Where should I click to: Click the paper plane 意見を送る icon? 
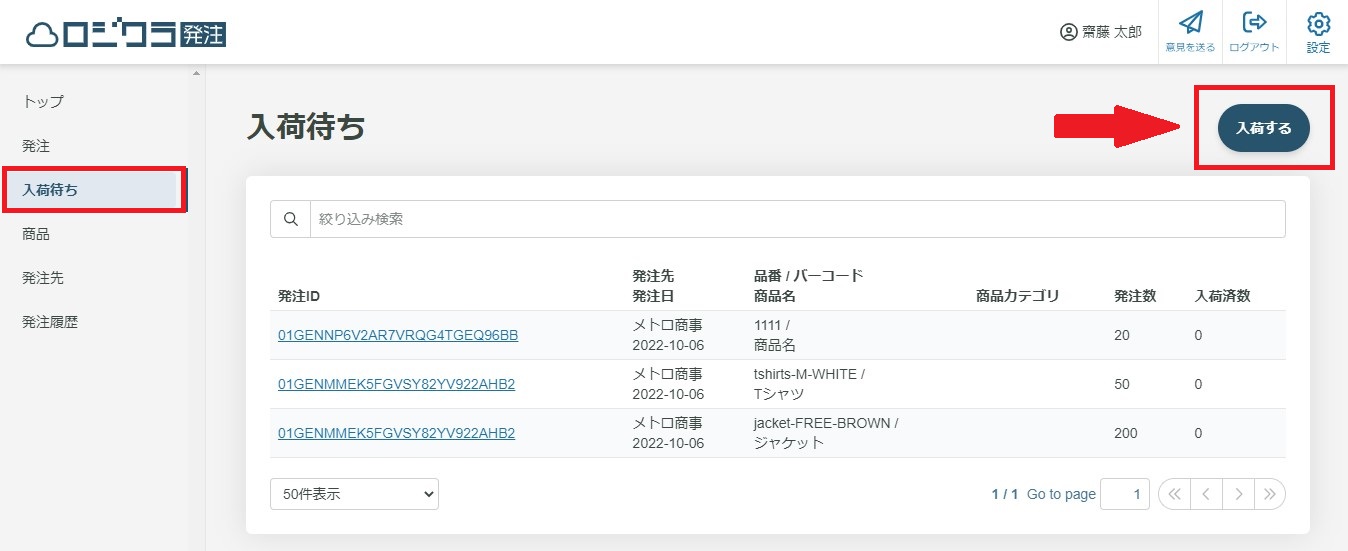point(1190,23)
